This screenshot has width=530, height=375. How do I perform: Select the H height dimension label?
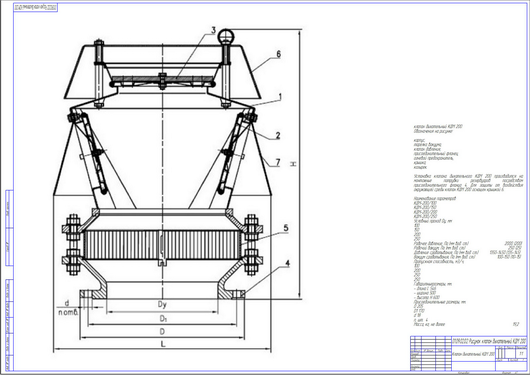click(x=294, y=164)
